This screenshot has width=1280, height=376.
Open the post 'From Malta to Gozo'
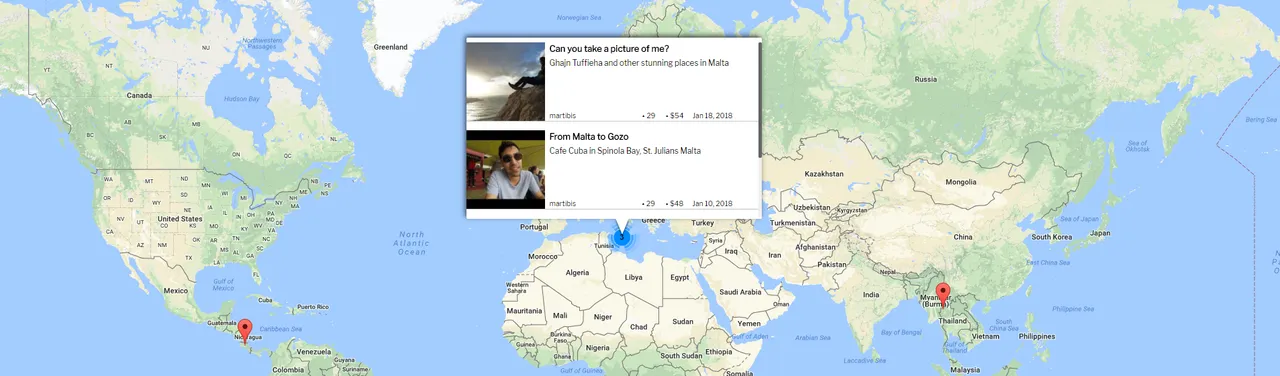point(589,136)
